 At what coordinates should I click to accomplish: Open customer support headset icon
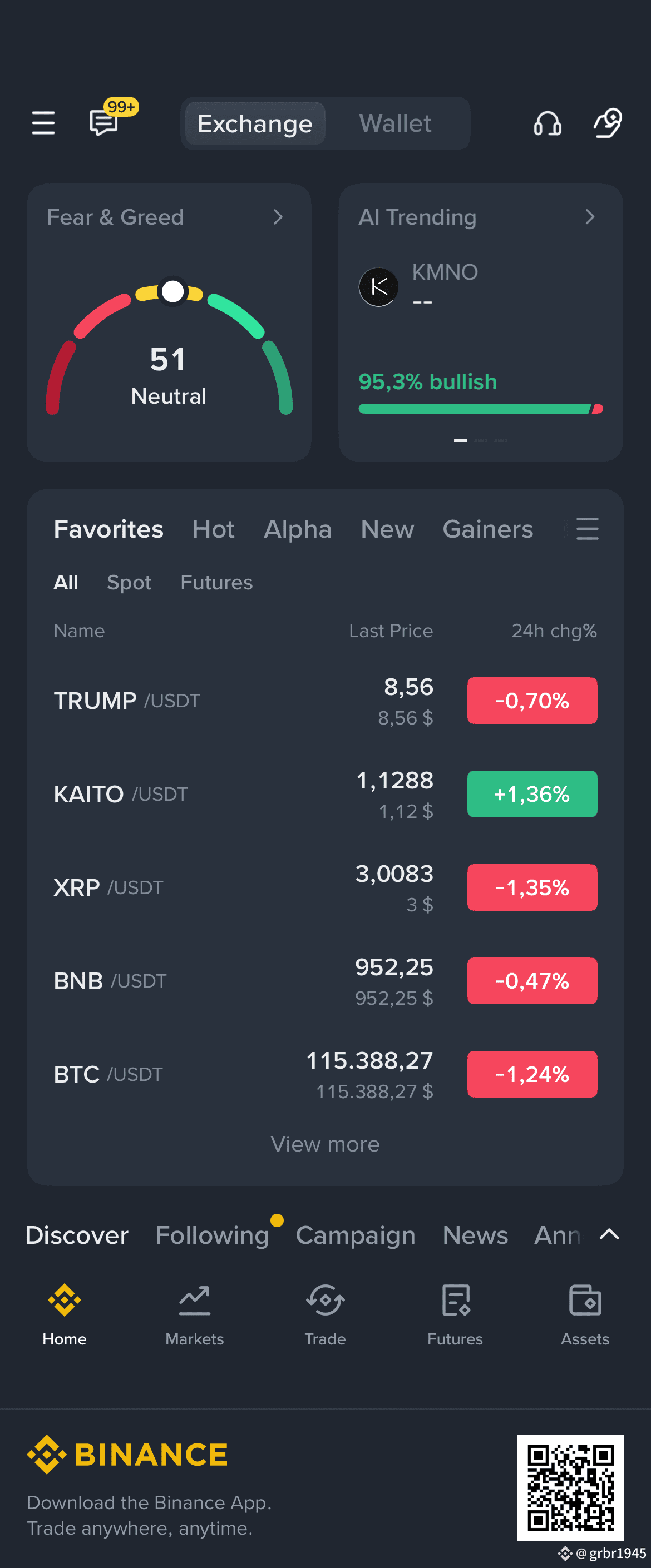[x=547, y=123]
